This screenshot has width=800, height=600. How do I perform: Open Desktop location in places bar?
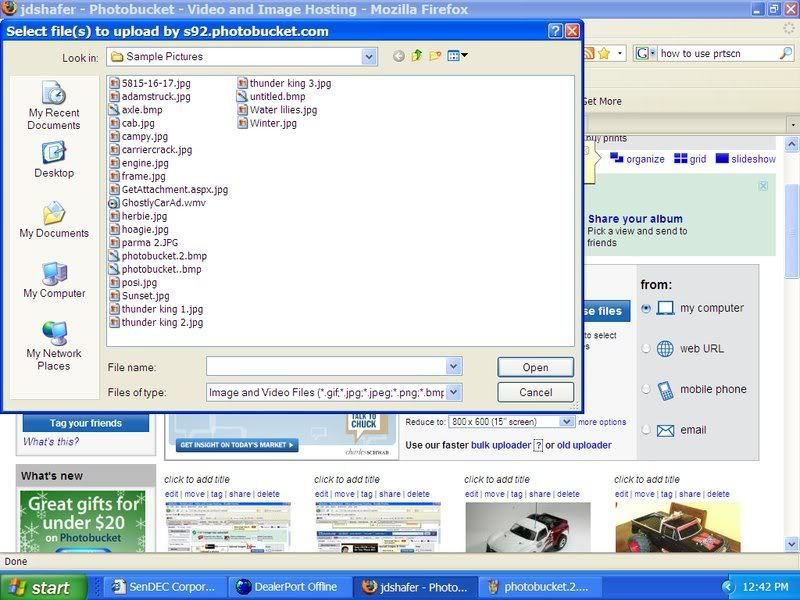(x=54, y=159)
